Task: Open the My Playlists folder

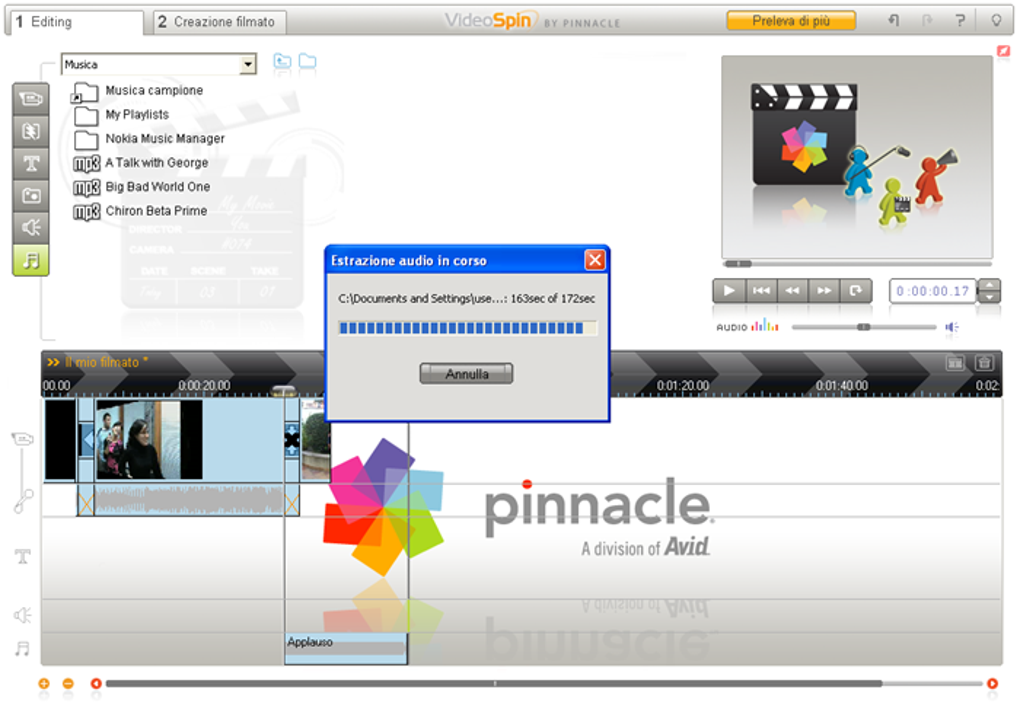Action: 121,115
